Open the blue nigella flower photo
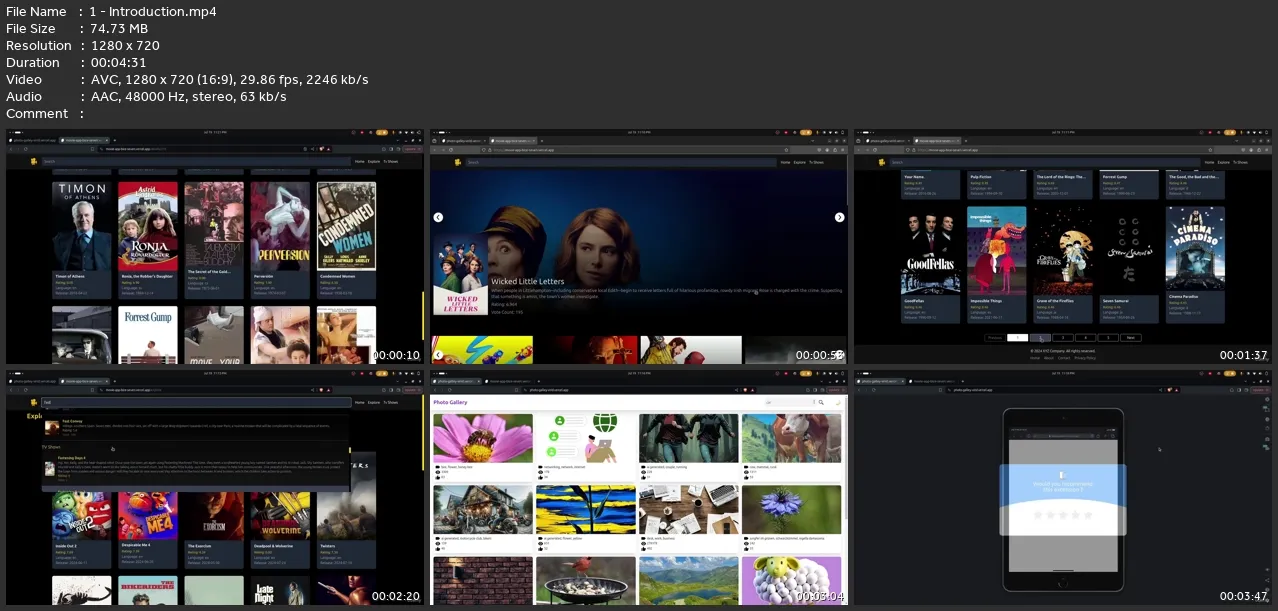The height and width of the screenshot is (611, 1278). pyautogui.click(x=791, y=510)
